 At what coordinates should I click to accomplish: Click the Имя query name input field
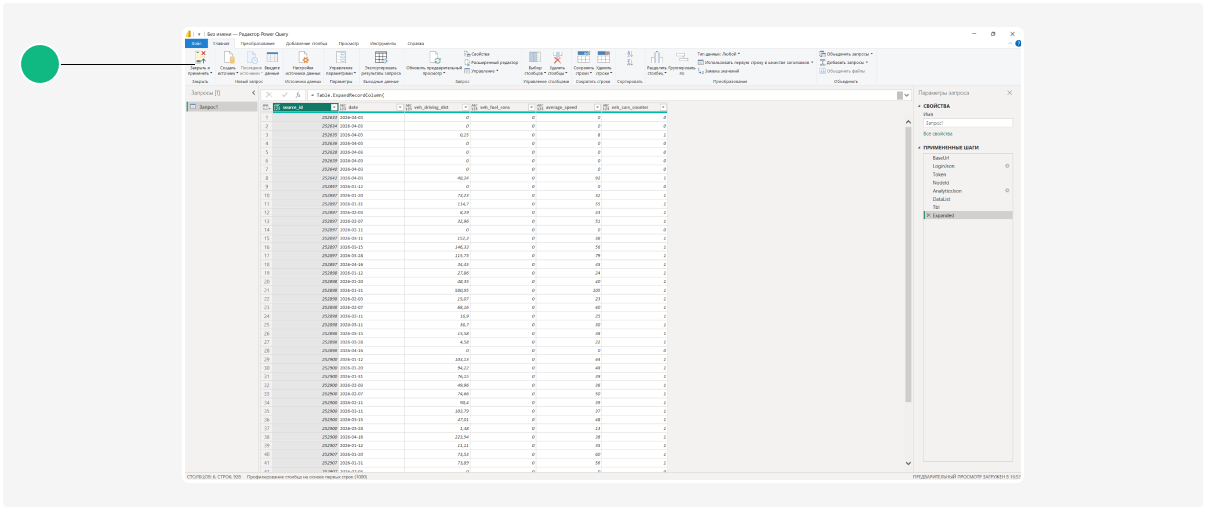[x=968, y=123]
